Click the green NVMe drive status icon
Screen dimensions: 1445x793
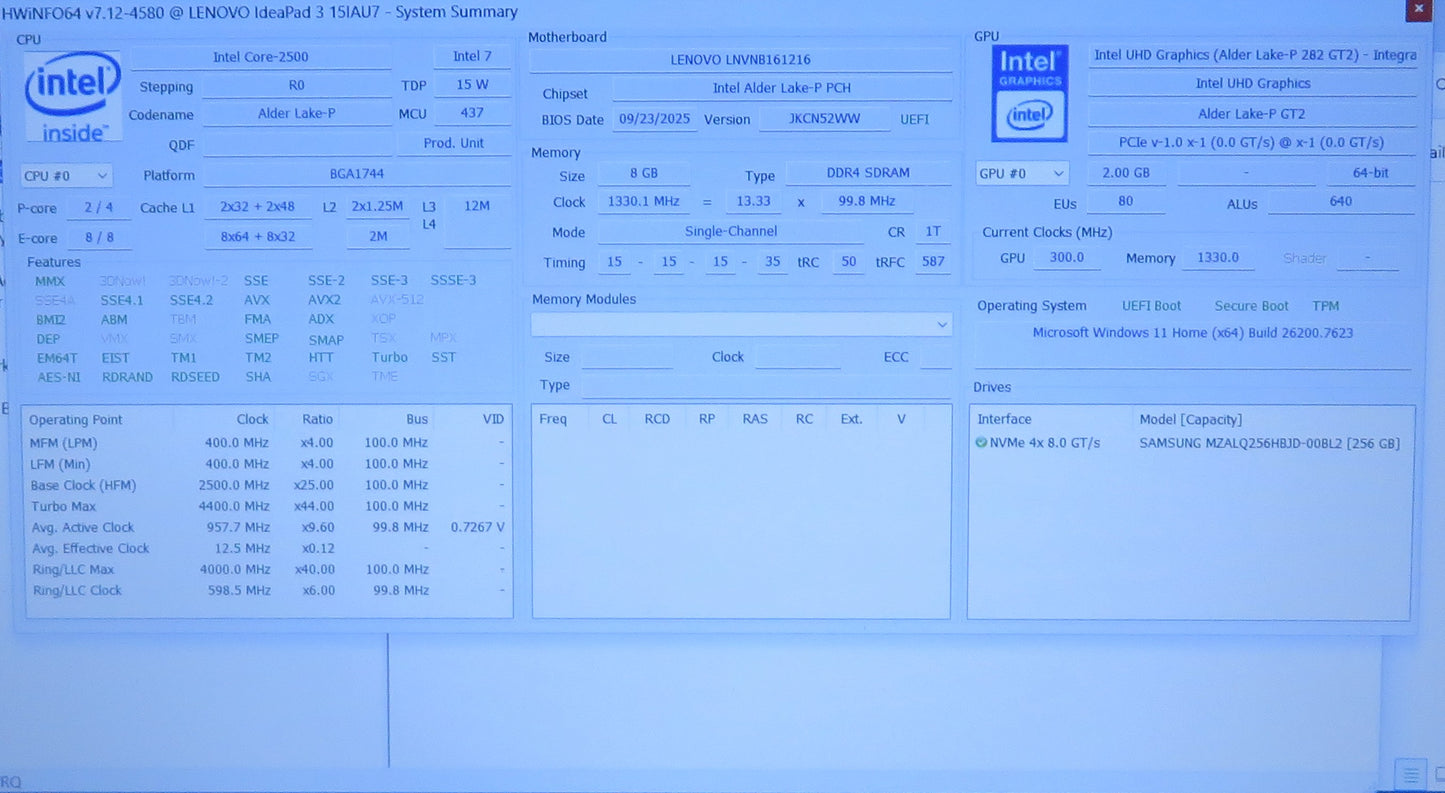click(x=981, y=443)
